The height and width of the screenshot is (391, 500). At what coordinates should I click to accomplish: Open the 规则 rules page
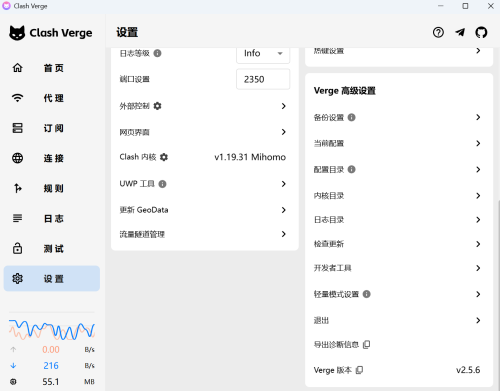pyautogui.click(x=52, y=188)
